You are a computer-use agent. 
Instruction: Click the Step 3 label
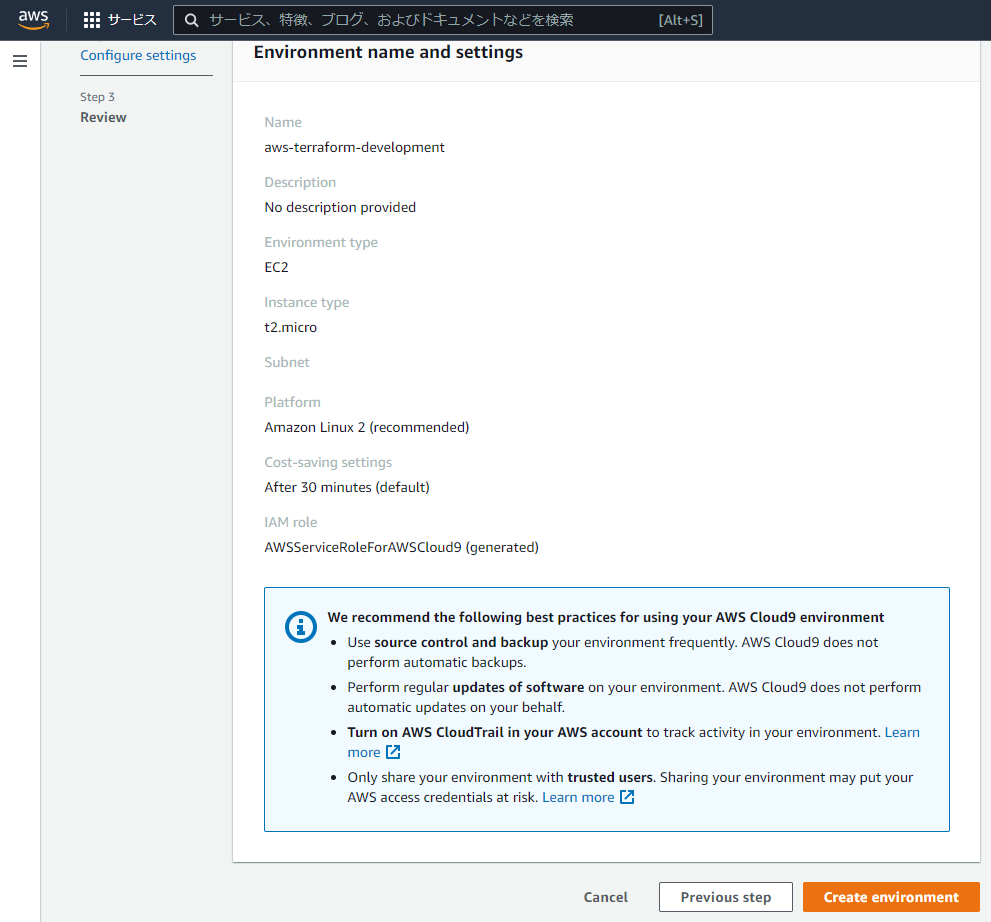tap(97, 97)
